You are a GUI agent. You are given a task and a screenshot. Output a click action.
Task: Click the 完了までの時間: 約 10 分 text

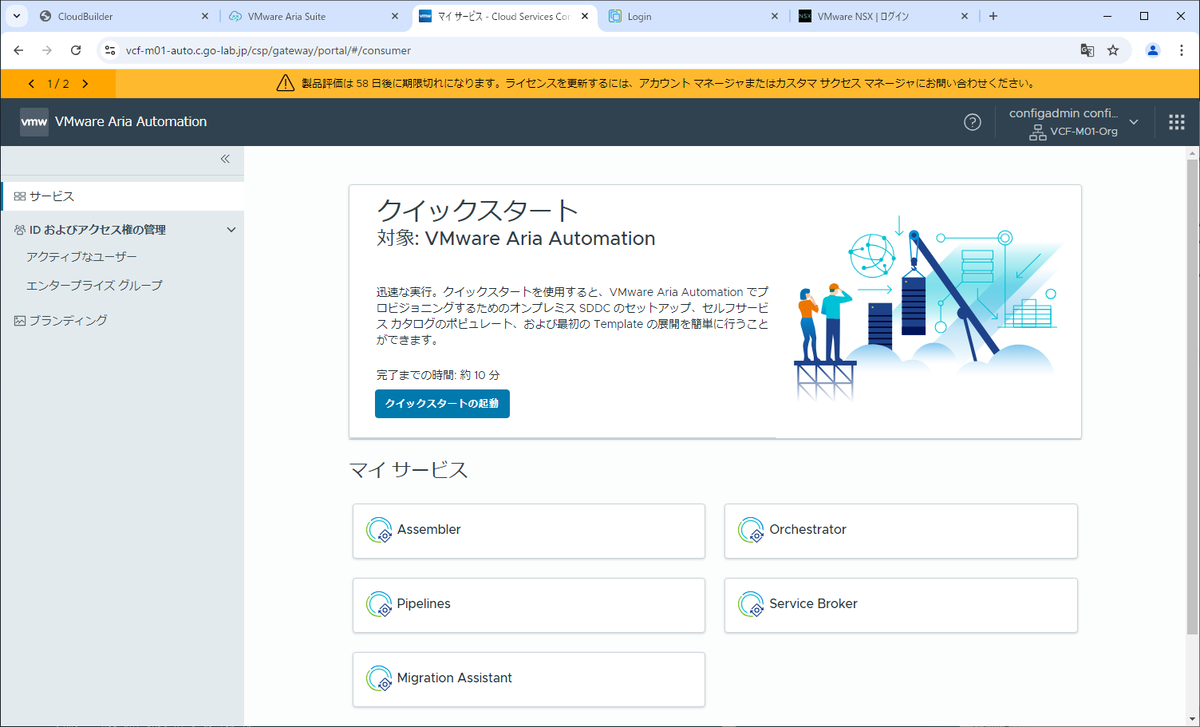pos(438,375)
